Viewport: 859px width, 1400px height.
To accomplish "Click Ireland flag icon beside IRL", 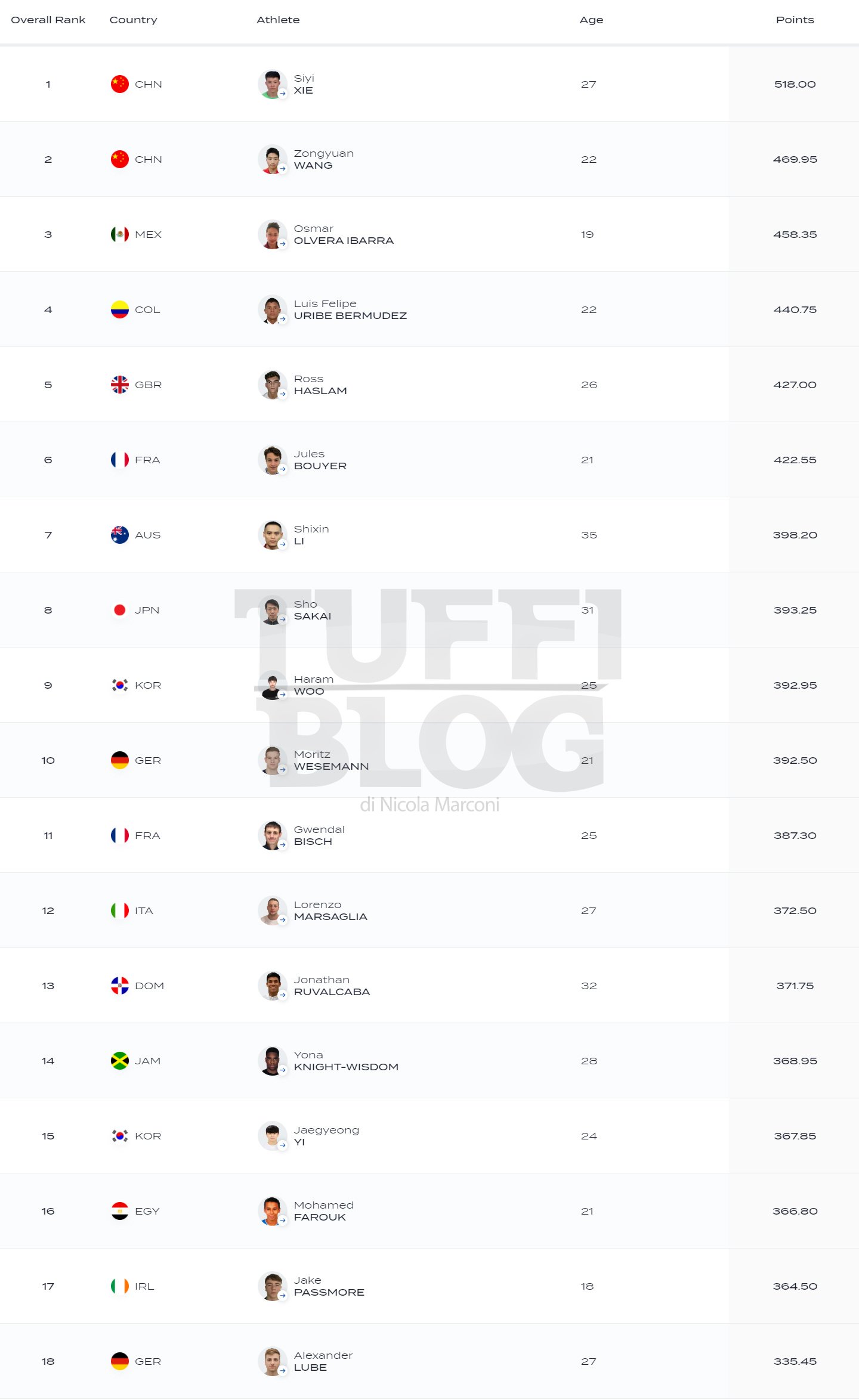I will (120, 1286).
